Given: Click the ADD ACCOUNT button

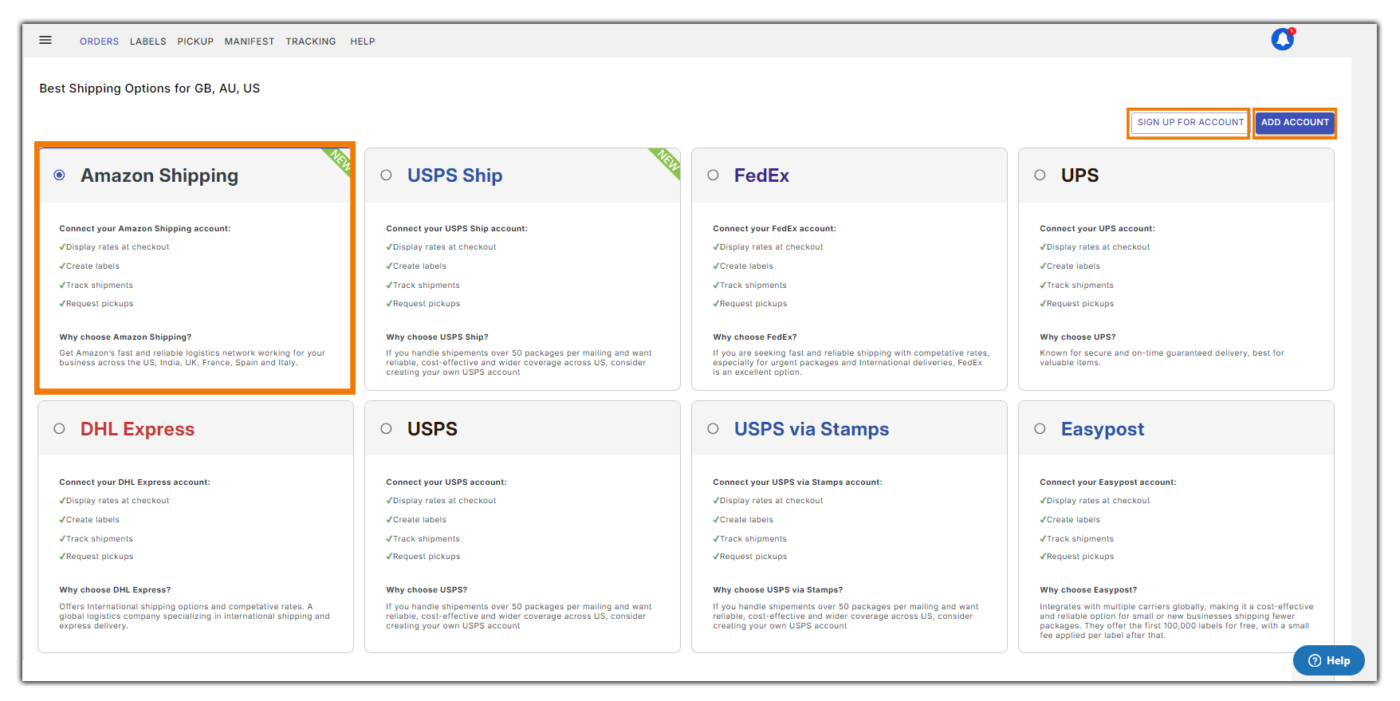Looking at the screenshot, I should [x=1294, y=122].
